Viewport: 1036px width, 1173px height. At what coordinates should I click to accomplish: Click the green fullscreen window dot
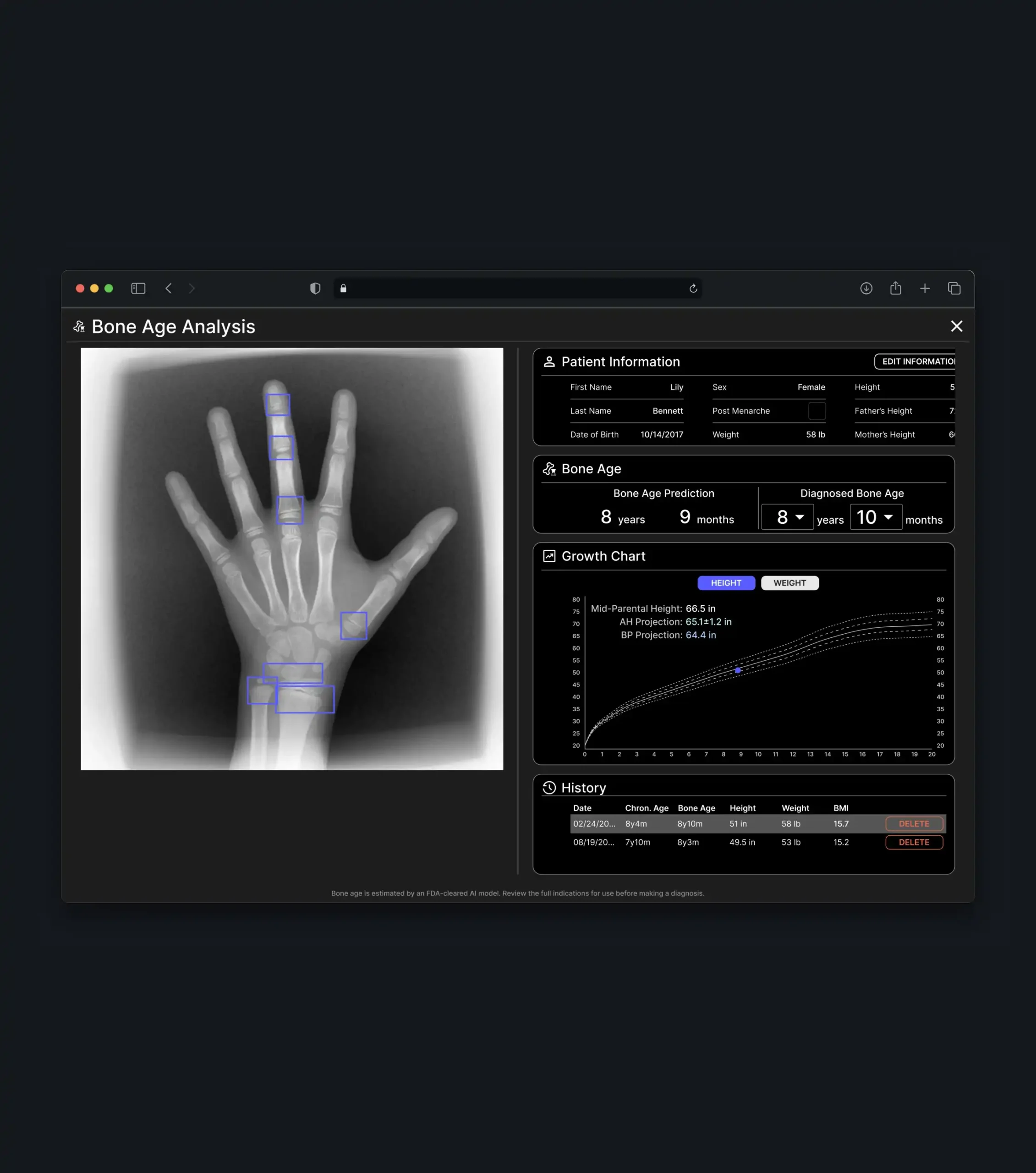109,288
